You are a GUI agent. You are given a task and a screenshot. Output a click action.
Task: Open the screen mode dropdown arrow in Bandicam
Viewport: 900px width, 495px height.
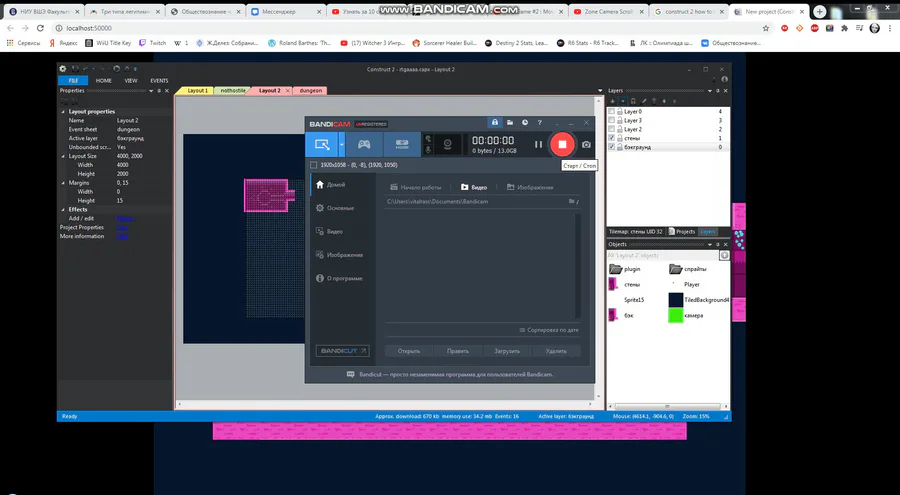tap(342, 145)
